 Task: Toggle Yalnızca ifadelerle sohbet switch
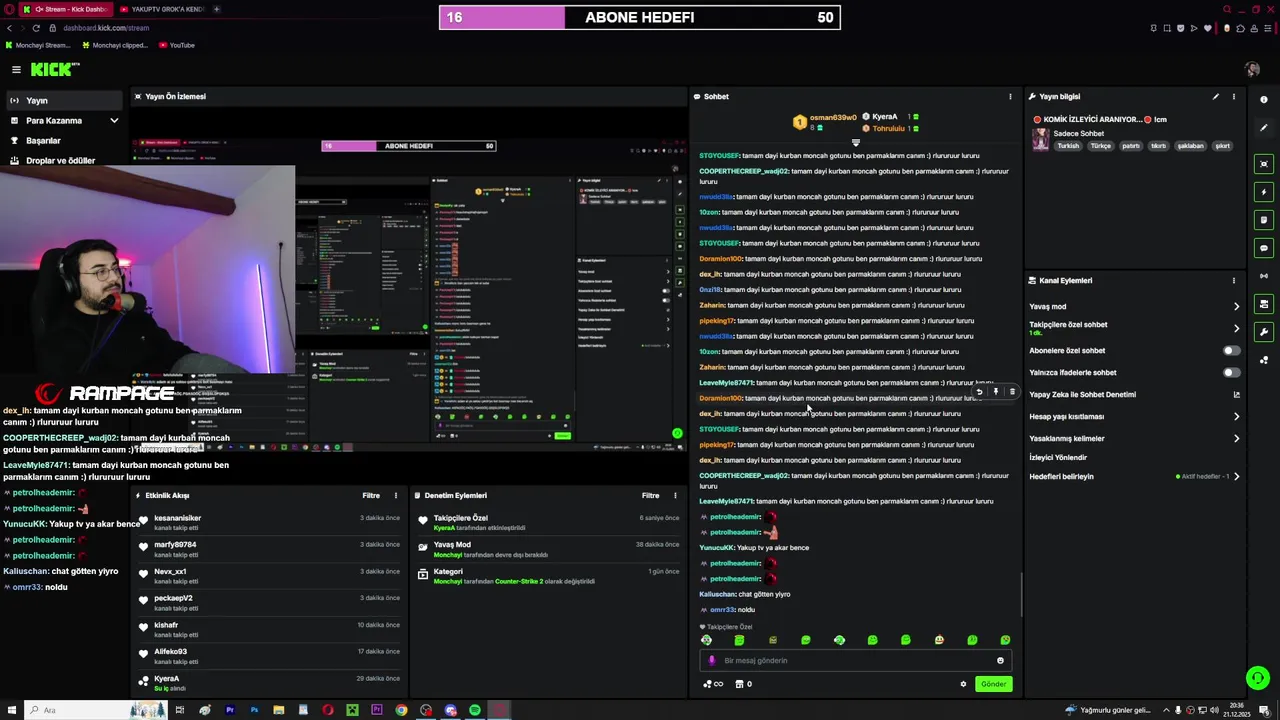(1232, 373)
